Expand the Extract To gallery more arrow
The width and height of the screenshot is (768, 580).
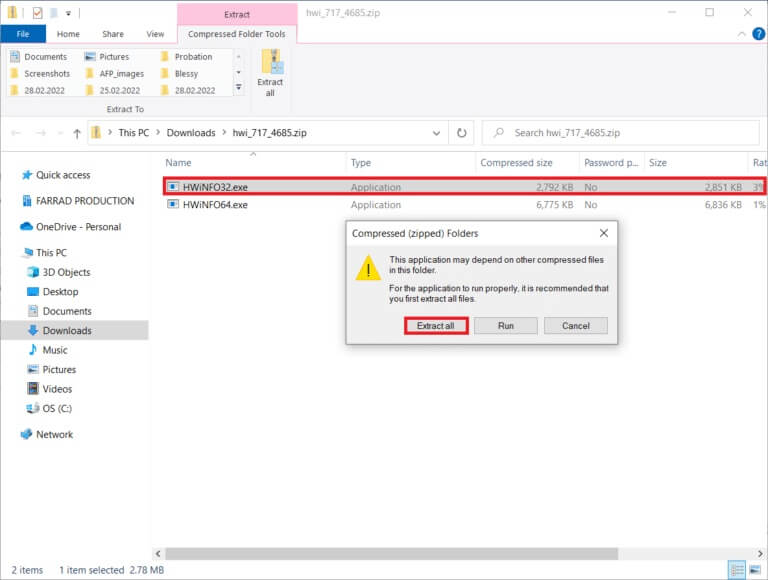[x=239, y=87]
